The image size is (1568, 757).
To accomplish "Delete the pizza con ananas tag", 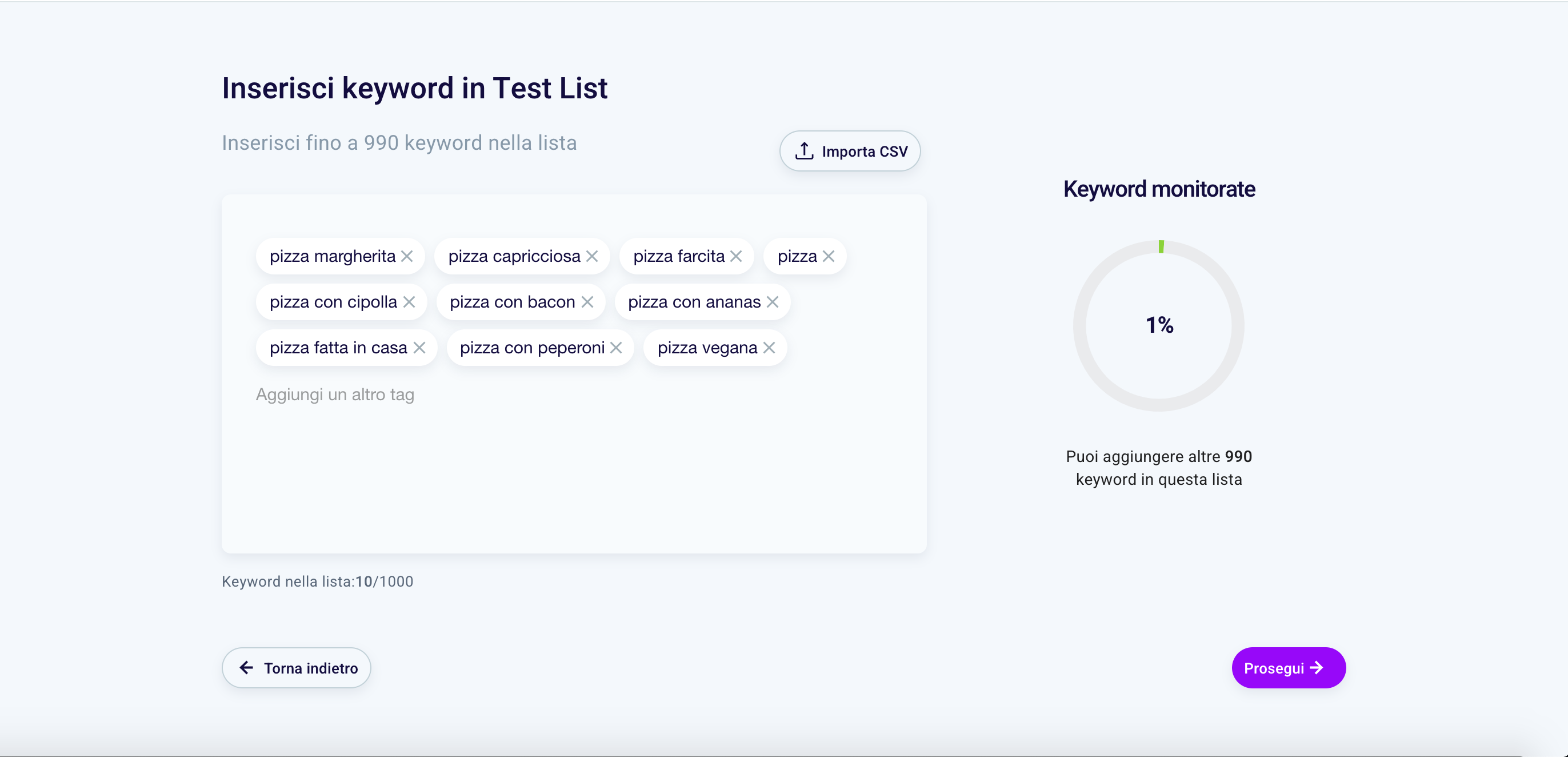I will pyautogui.click(x=773, y=302).
